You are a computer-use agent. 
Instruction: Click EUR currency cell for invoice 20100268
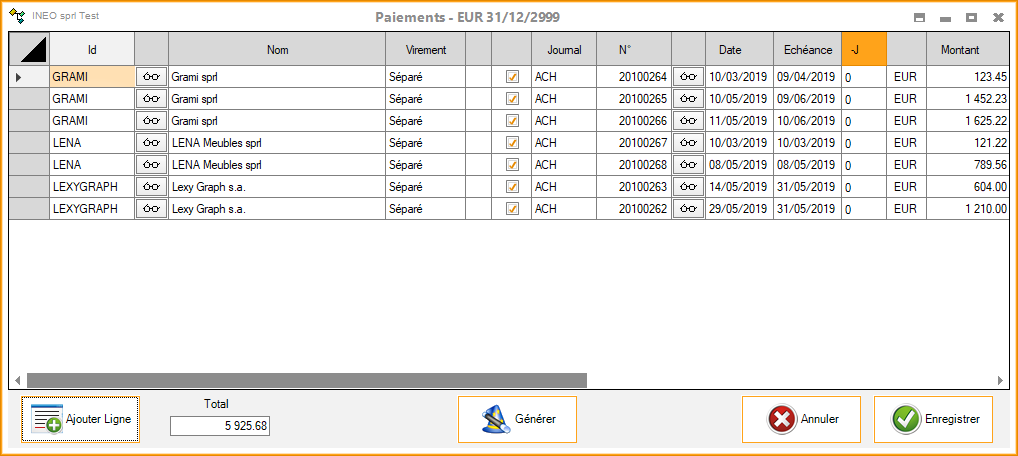point(905,165)
